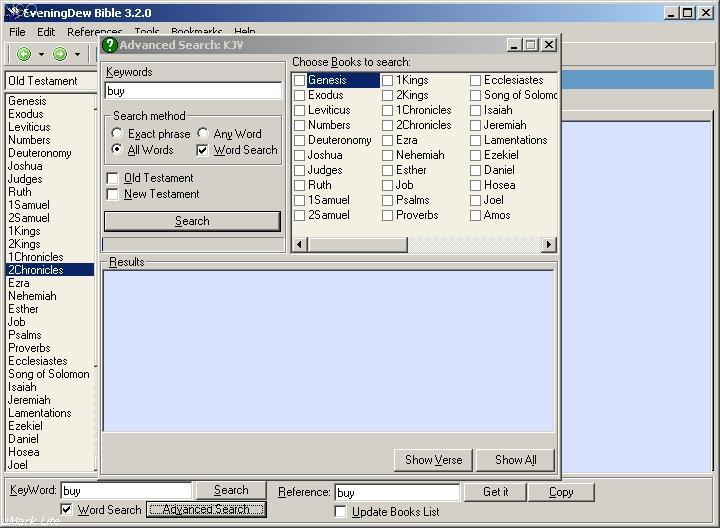Click the Get it button
The height and width of the screenshot is (528, 720).
pos(495,492)
